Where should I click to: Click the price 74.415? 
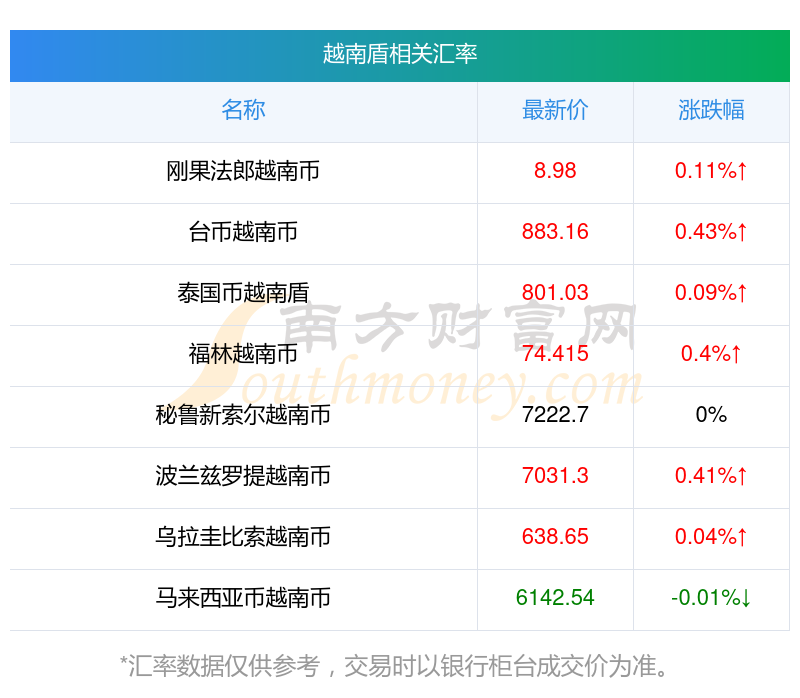pyautogui.click(x=555, y=354)
